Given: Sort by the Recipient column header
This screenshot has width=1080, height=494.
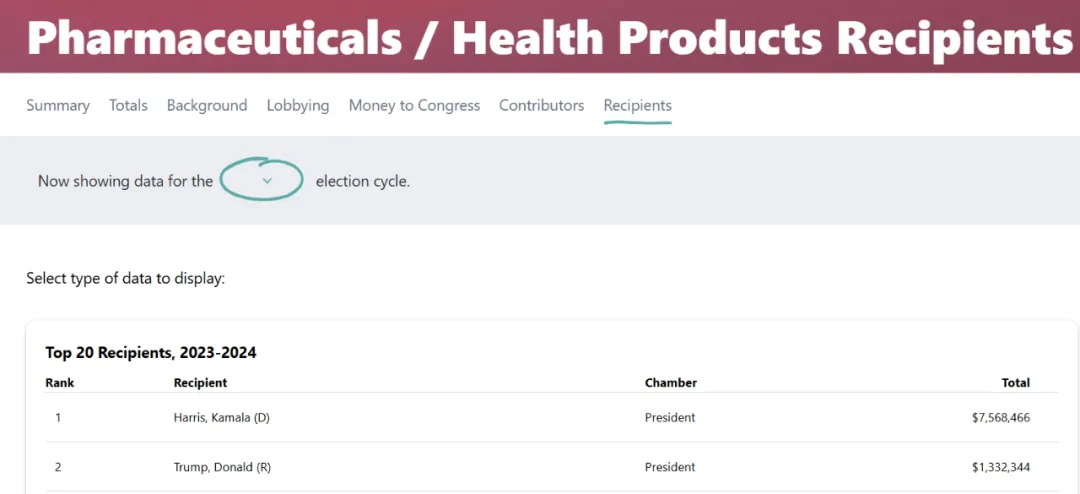Looking at the screenshot, I should click(200, 382).
